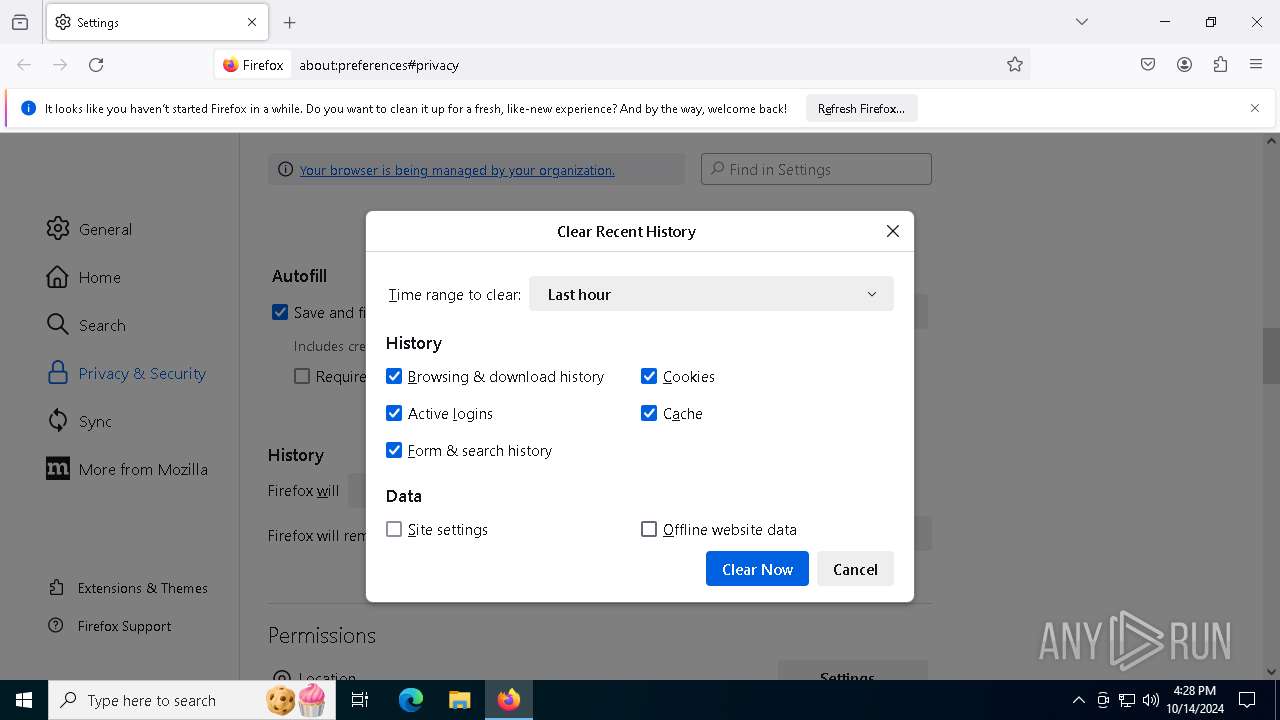The width and height of the screenshot is (1280, 720).
Task: Uncheck the Cookies checkbox
Action: pyautogui.click(x=649, y=376)
